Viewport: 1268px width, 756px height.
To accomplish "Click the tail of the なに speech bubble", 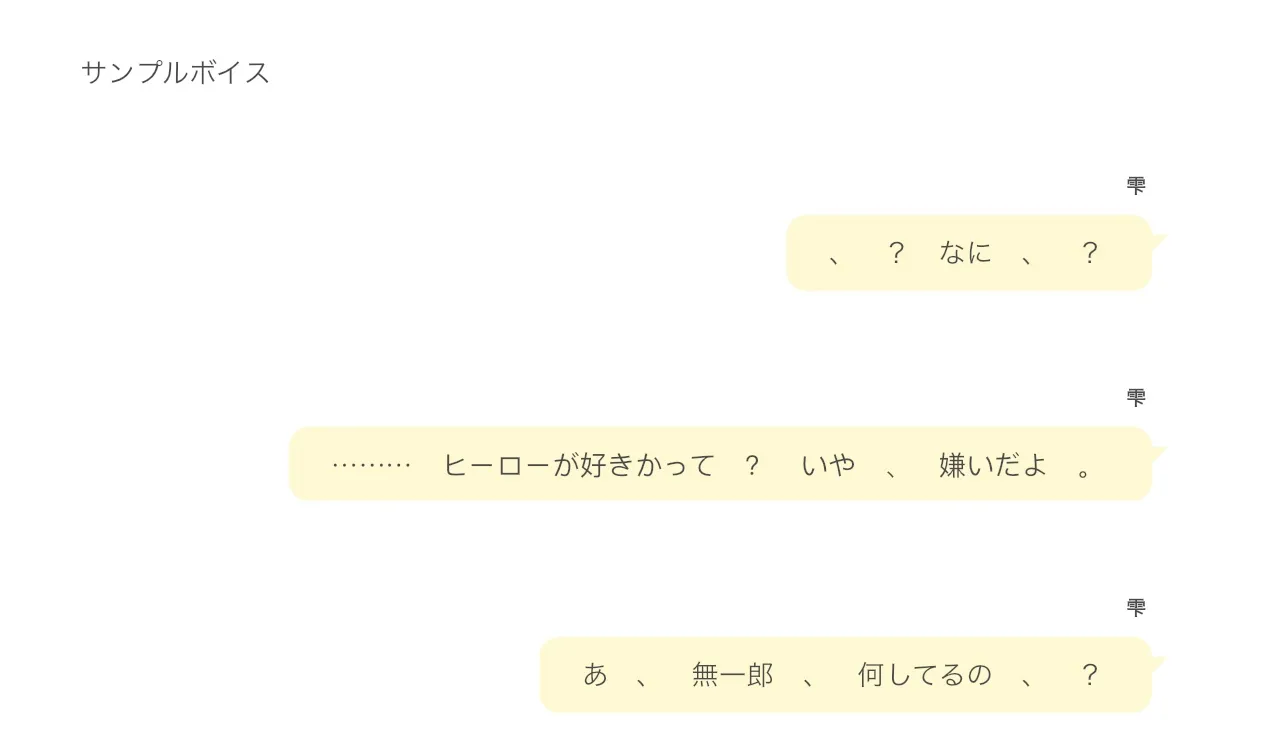I will pyautogui.click(x=1159, y=241).
